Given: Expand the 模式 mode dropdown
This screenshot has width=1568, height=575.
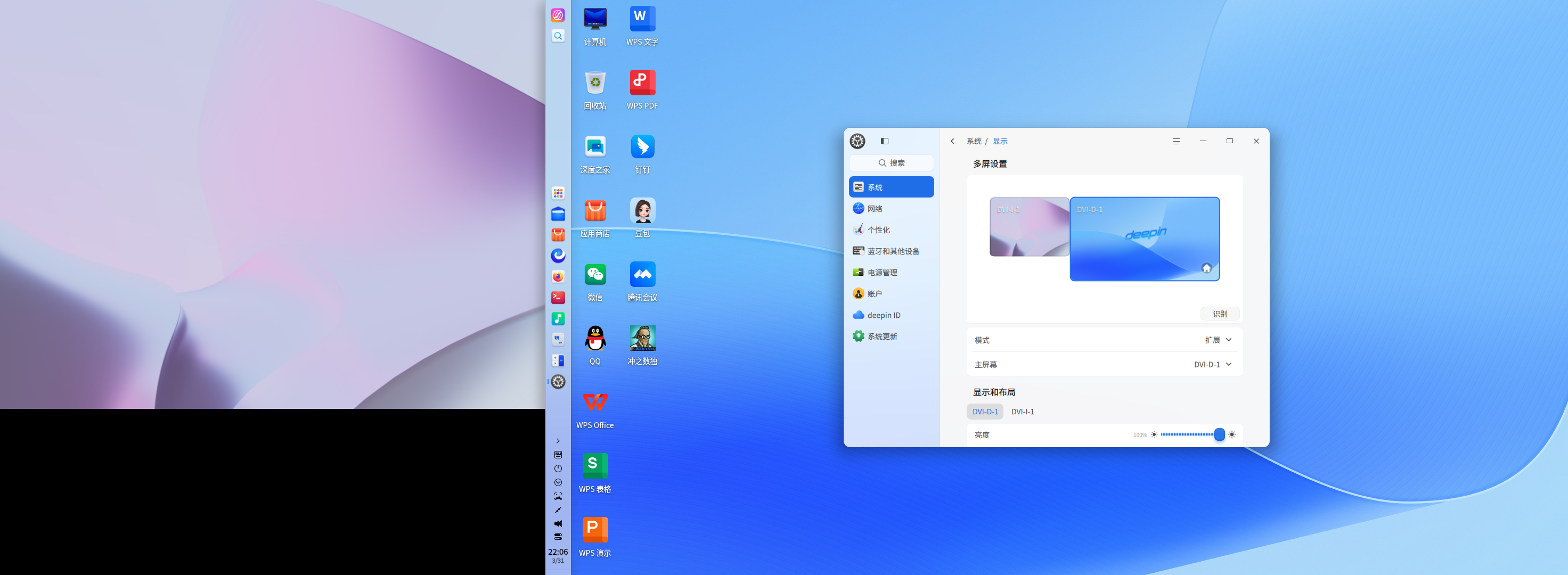Looking at the screenshot, I should click(1218, 340).
